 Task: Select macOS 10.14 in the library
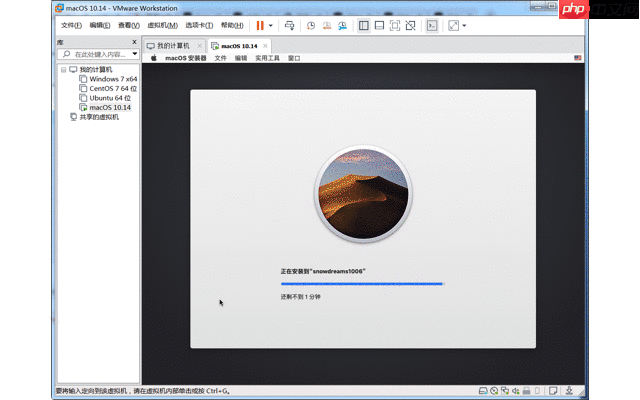click(x=110, y=107)
